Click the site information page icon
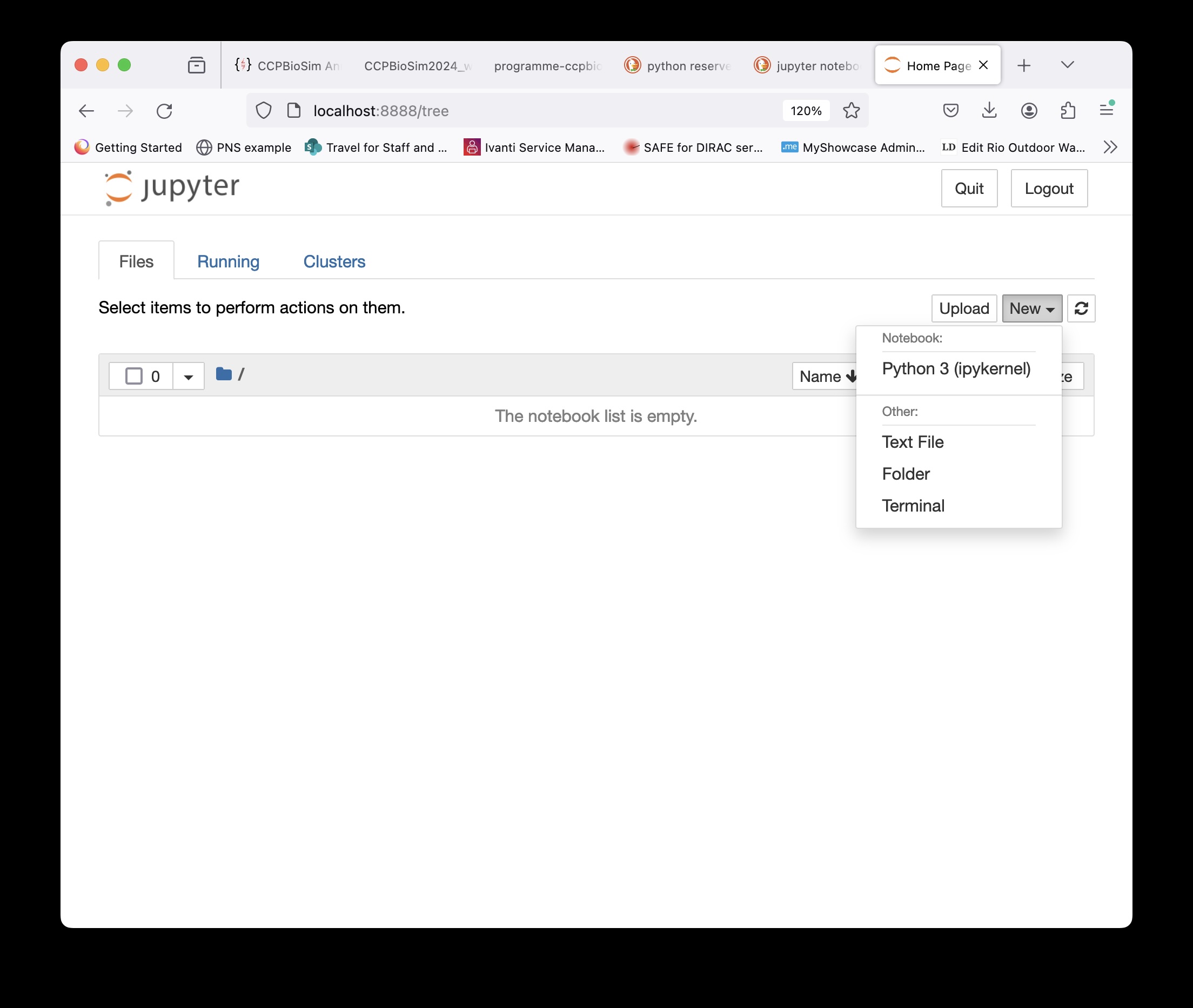 pos(294,110)
